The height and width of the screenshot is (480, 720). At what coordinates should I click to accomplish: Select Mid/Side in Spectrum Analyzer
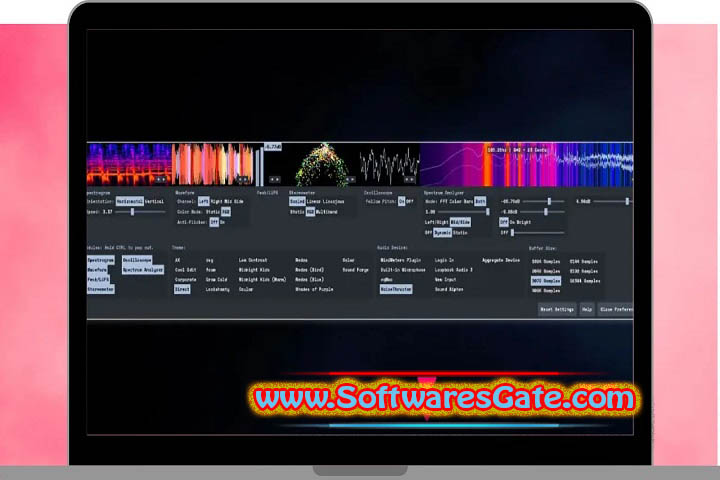(460, 222)
